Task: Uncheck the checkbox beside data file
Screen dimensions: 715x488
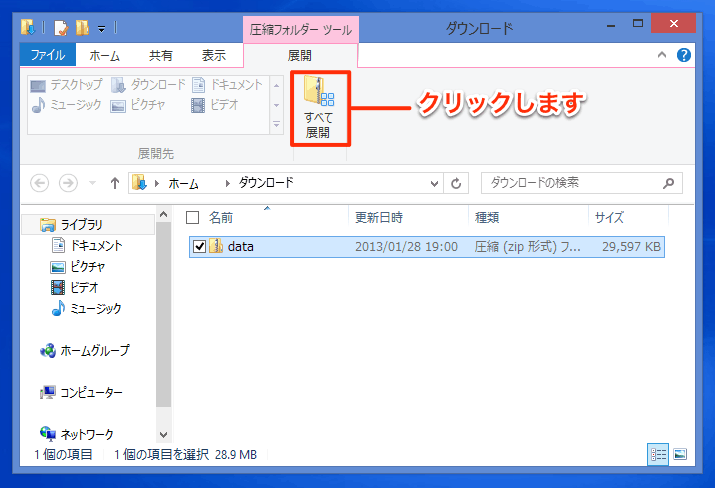Action: pos(199,247)
